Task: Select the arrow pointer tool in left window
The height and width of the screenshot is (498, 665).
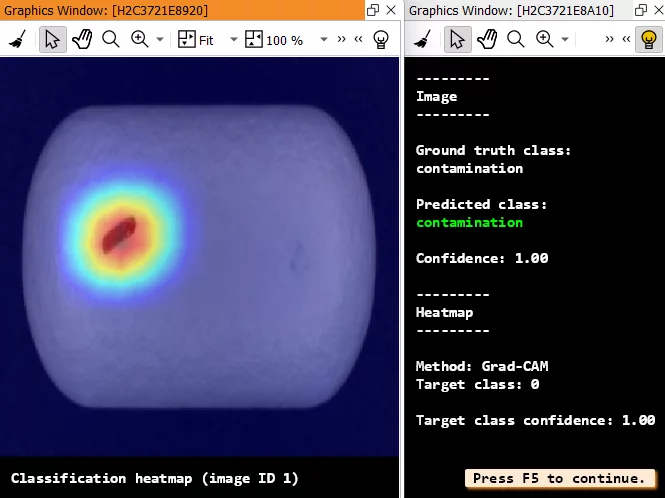Action: click(53, 40)
